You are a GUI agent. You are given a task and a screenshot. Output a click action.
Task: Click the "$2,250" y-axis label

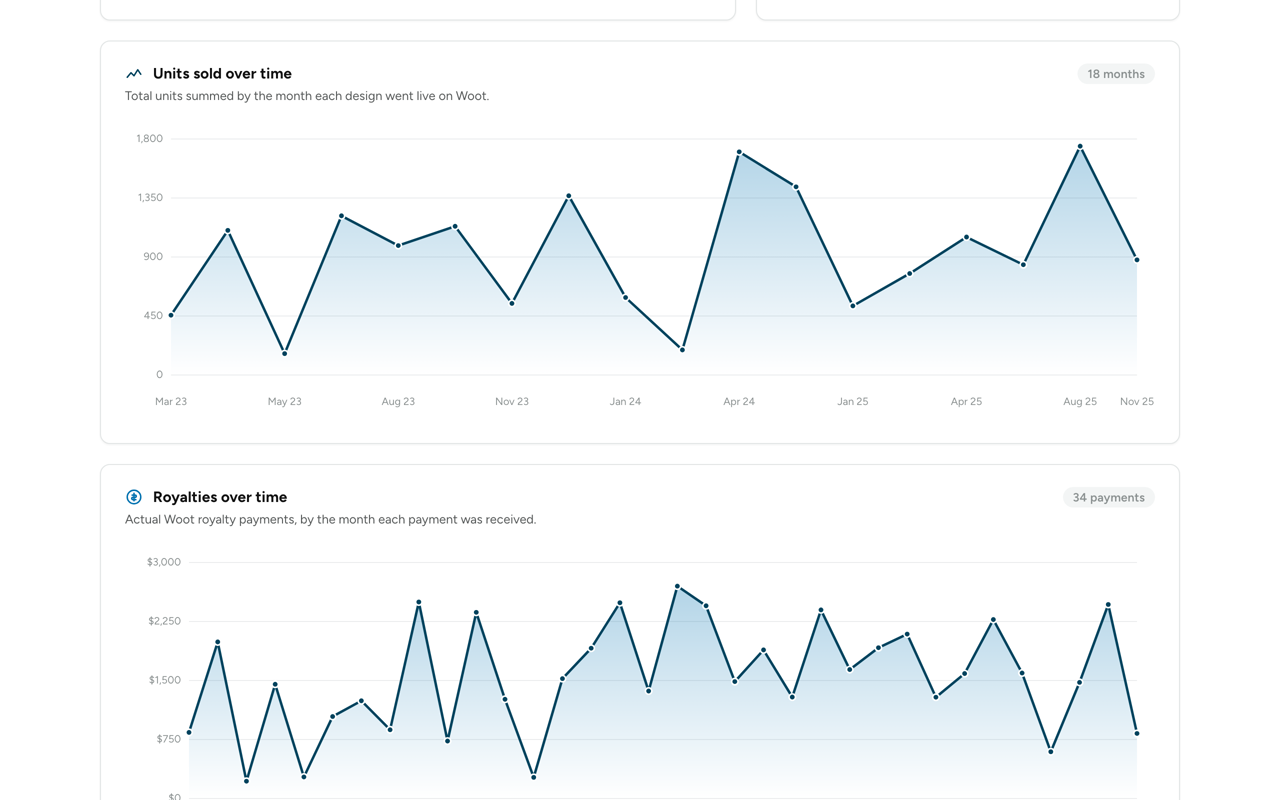click(165, 621)
